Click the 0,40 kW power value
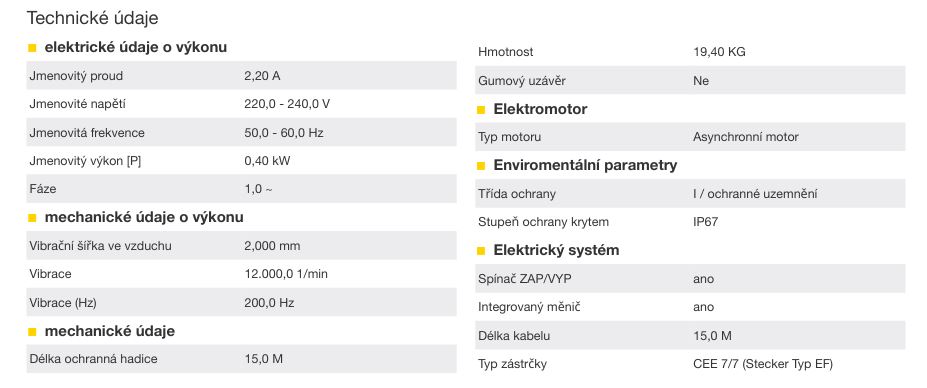This screenshot has height=388, width=927. (x=267, y=161)
